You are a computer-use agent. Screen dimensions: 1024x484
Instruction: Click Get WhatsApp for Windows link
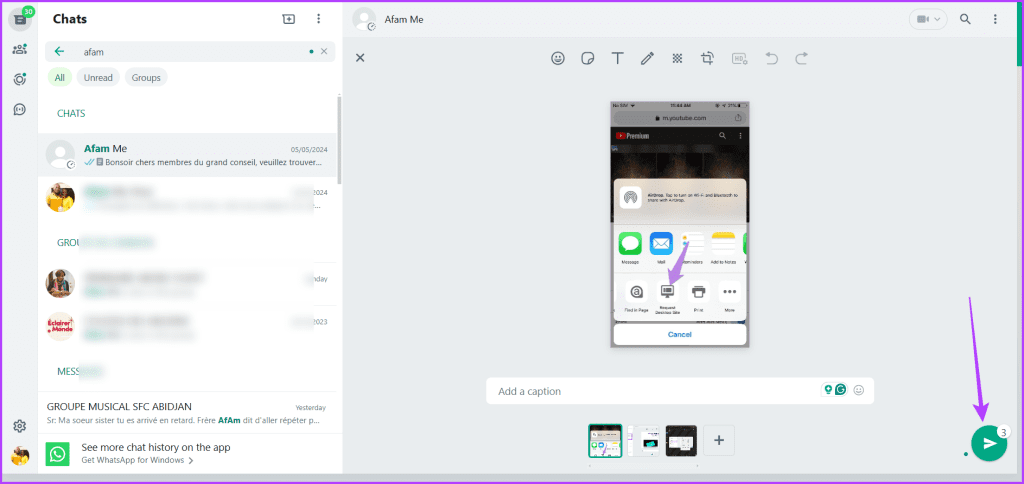click(137, 461)
